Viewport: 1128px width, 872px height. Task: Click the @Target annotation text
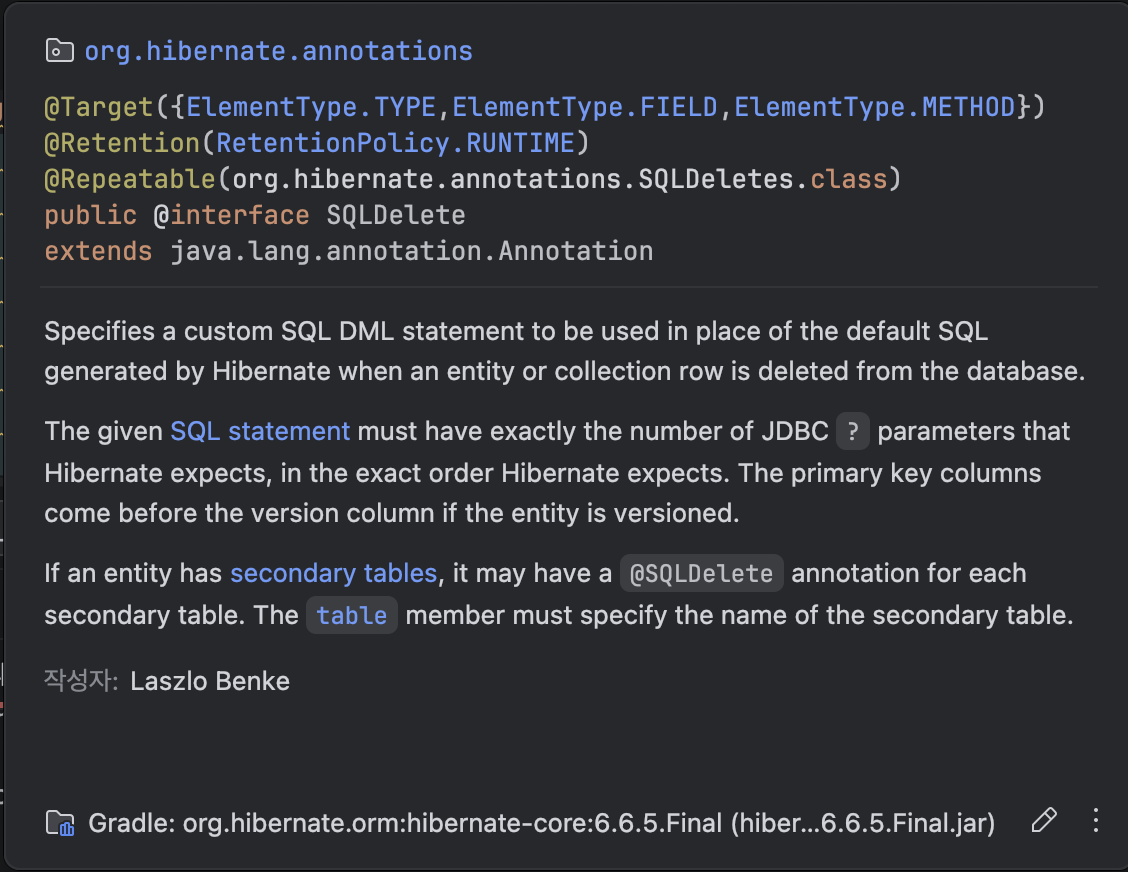[x=99, y=107]
